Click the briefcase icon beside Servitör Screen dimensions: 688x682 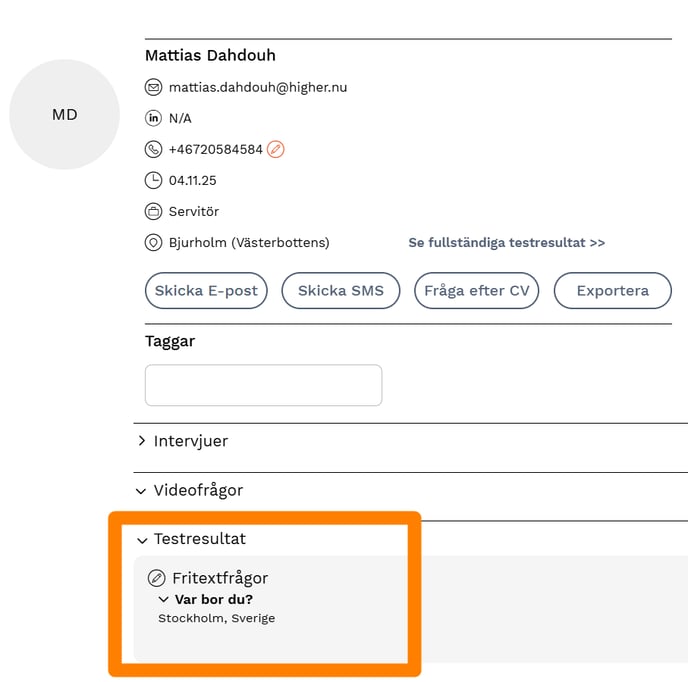(153, 212)
